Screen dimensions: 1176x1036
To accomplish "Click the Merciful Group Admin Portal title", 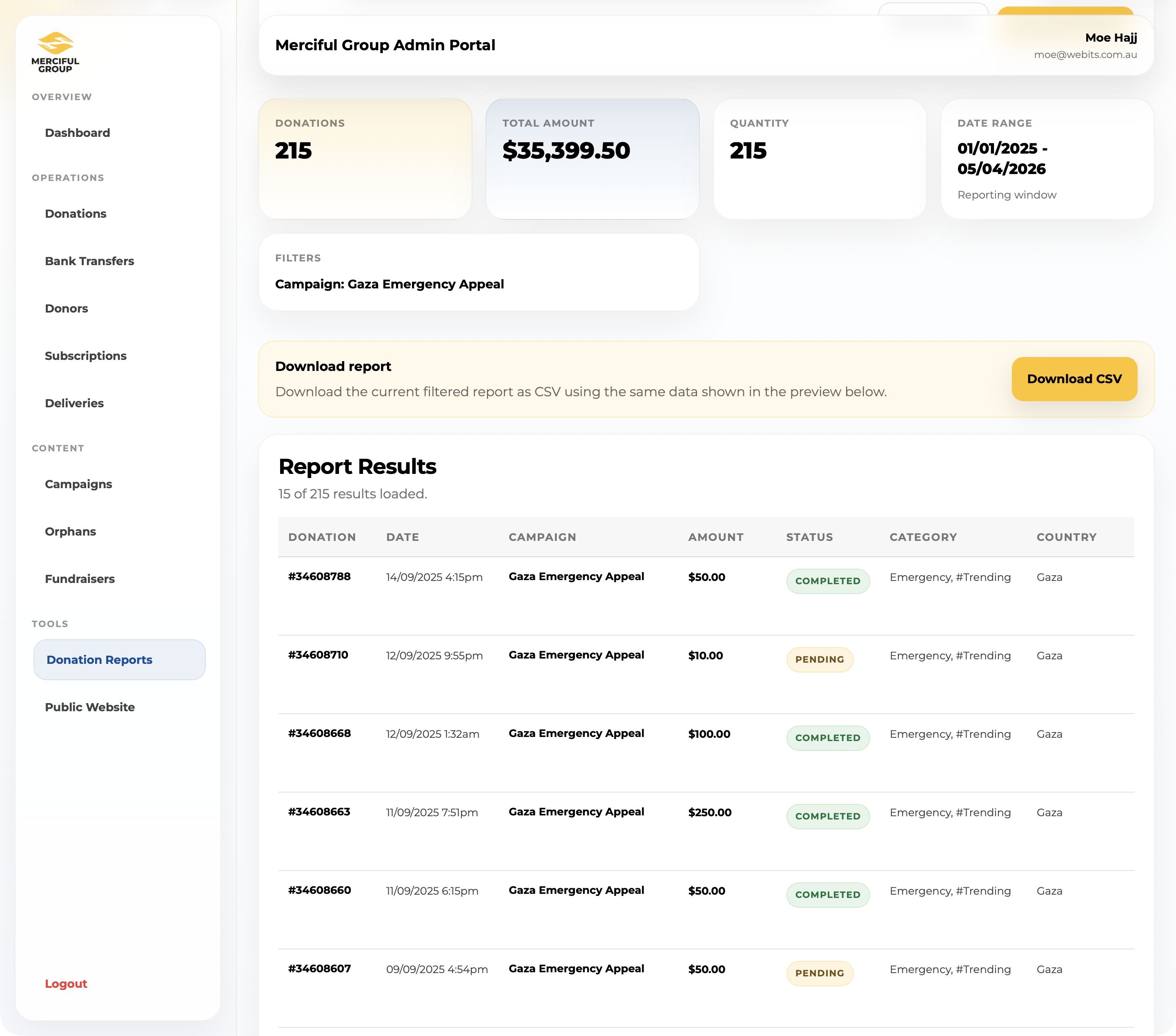I will pos(385,45).
